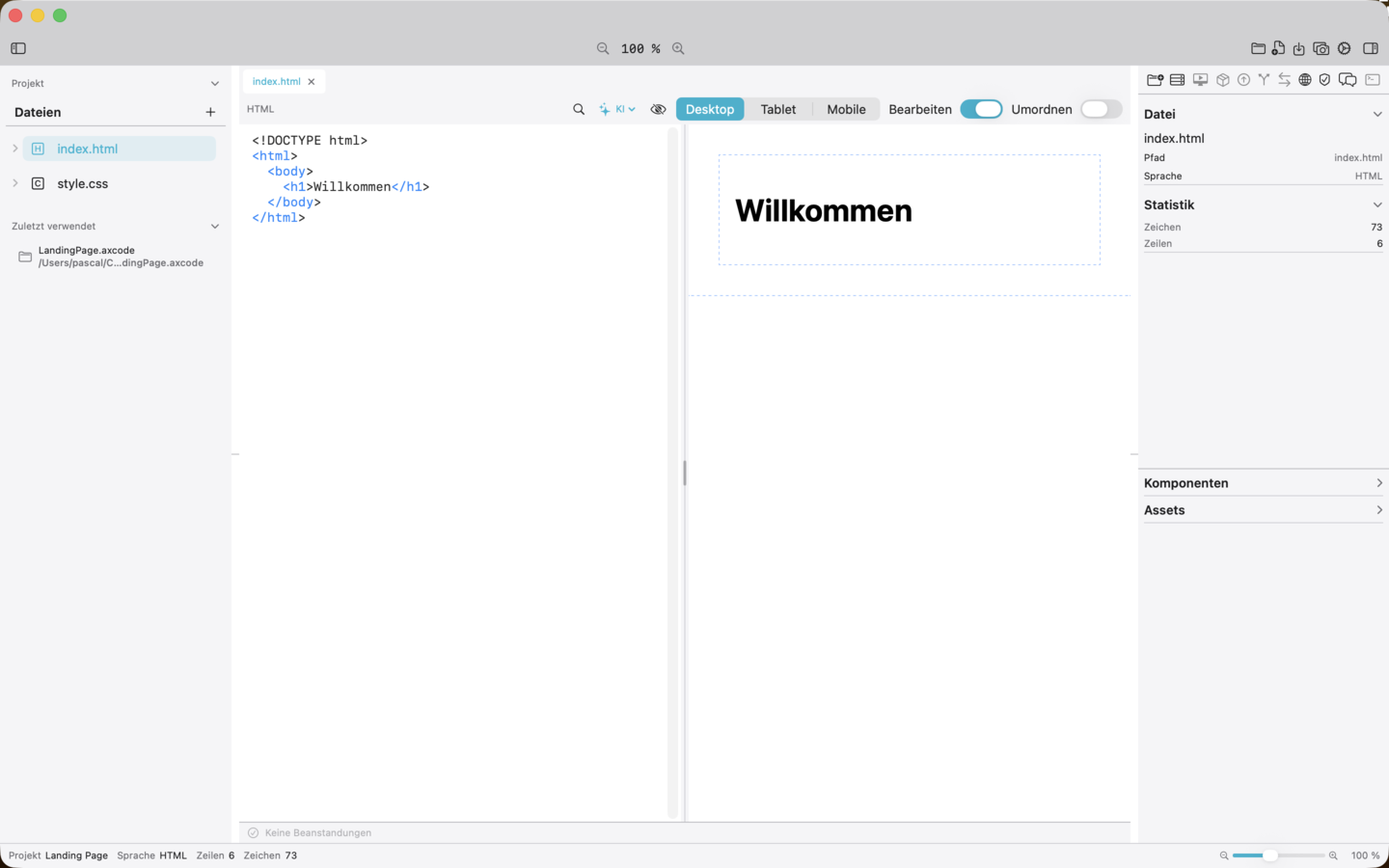Viewport: 1389px width, 868px height.
Task: Click the run gear icon in the top toolbar
Action: [x=1345, y=48]
